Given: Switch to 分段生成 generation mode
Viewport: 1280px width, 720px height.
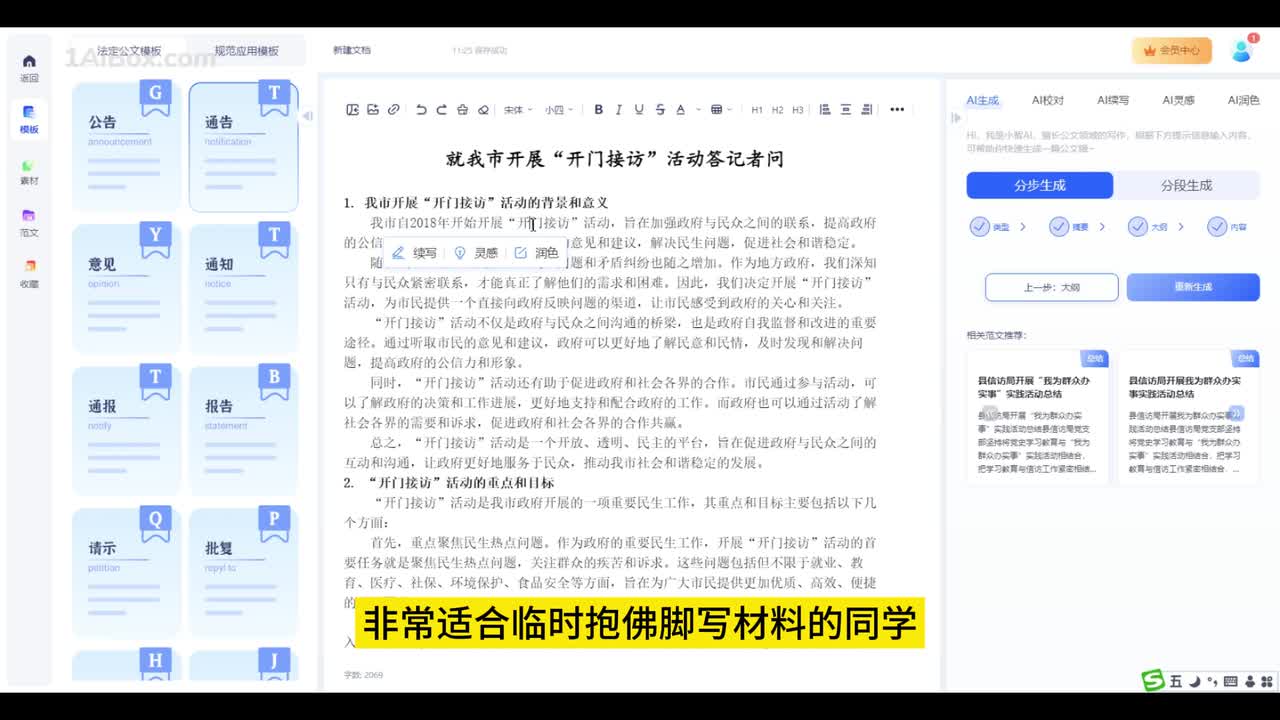Looking at the screenshot, I should [x=1186, y=186].
